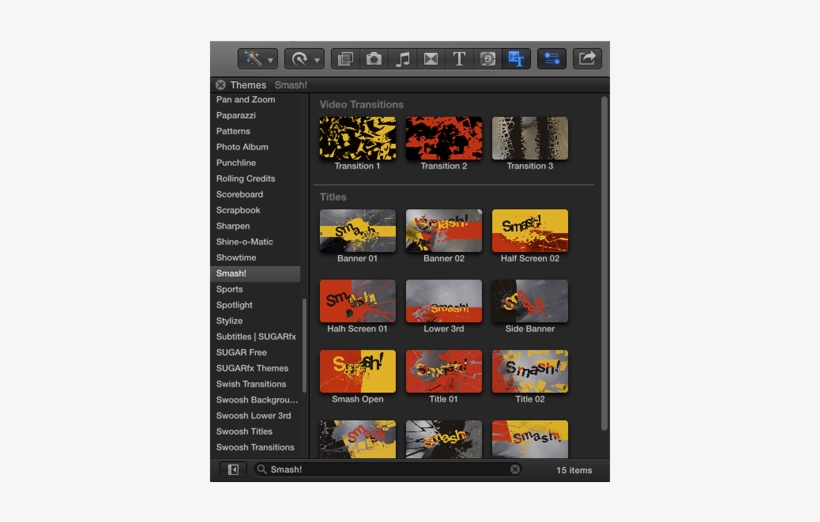Select Swoosh Lower 3rd entry
820x522 pixels.
(x=254, y=416)
